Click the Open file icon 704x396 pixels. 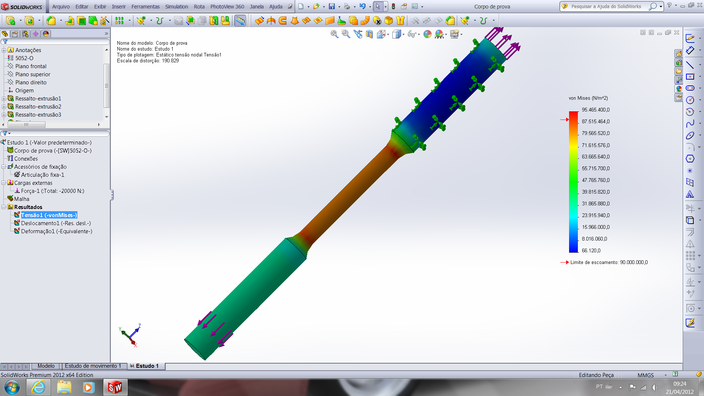tap(316, 6)
